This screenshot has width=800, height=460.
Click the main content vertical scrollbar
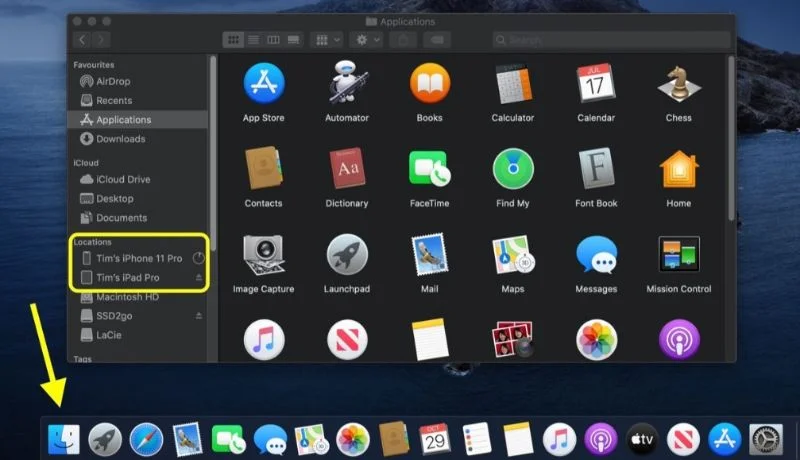tap(731, 139)
